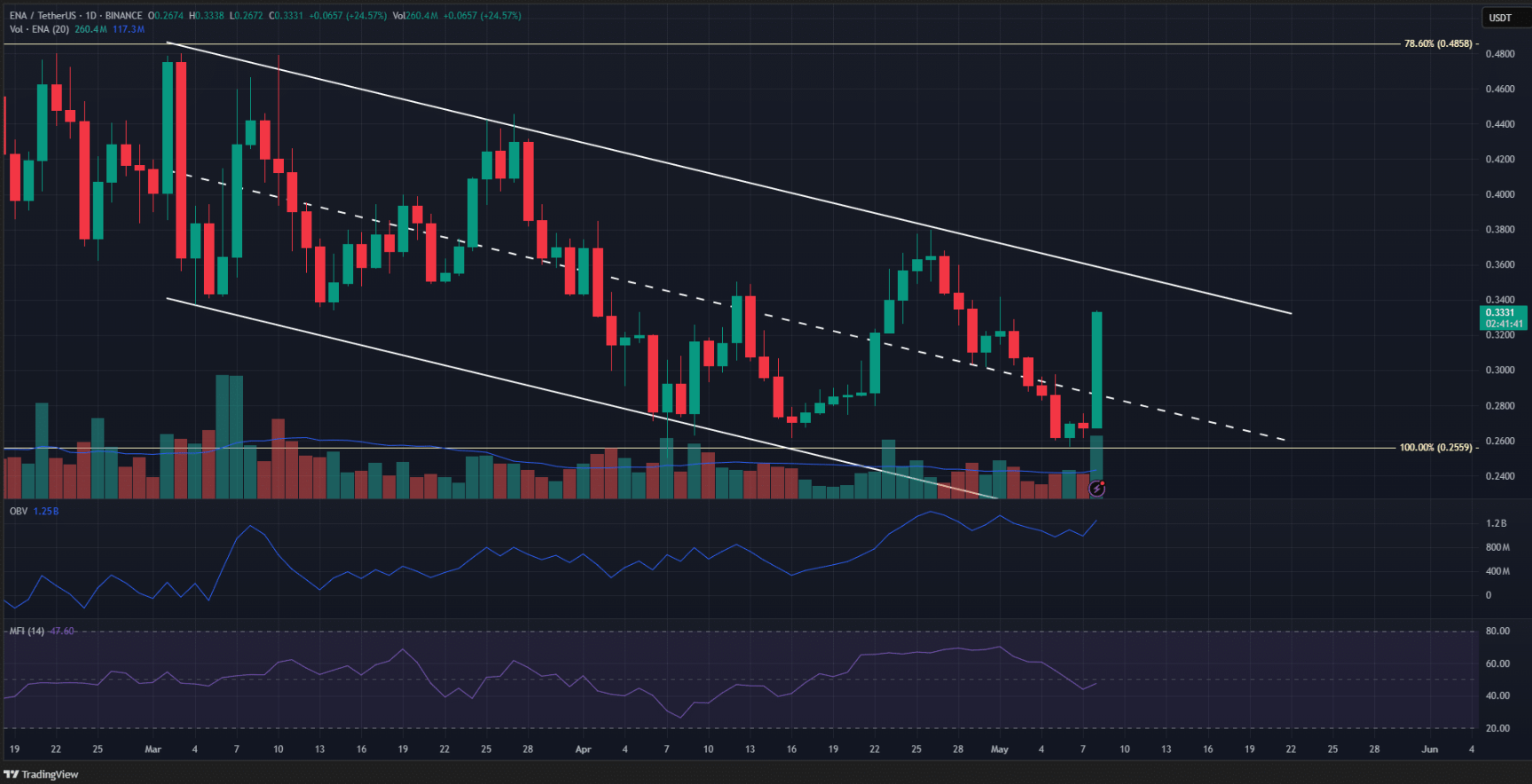Click the Apr label on time axis
Screen dimensions: 1532x784
(x=583, y=749)
